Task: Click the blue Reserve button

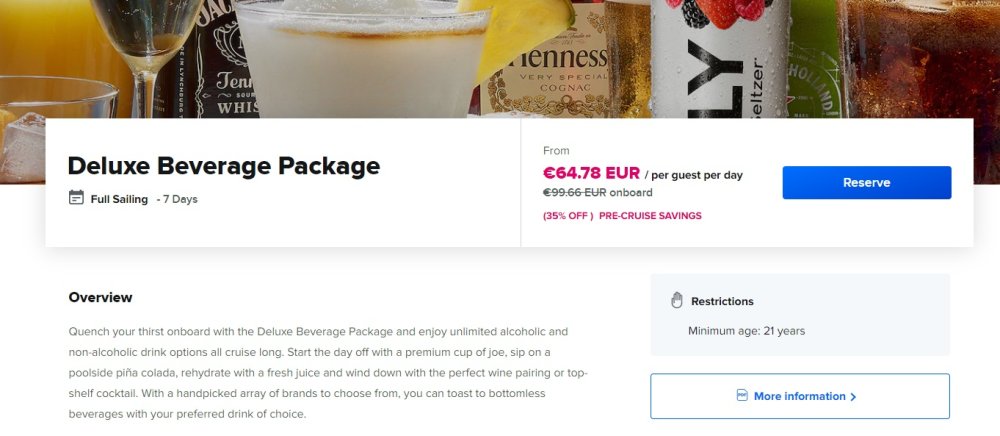Action: (867, 182)
